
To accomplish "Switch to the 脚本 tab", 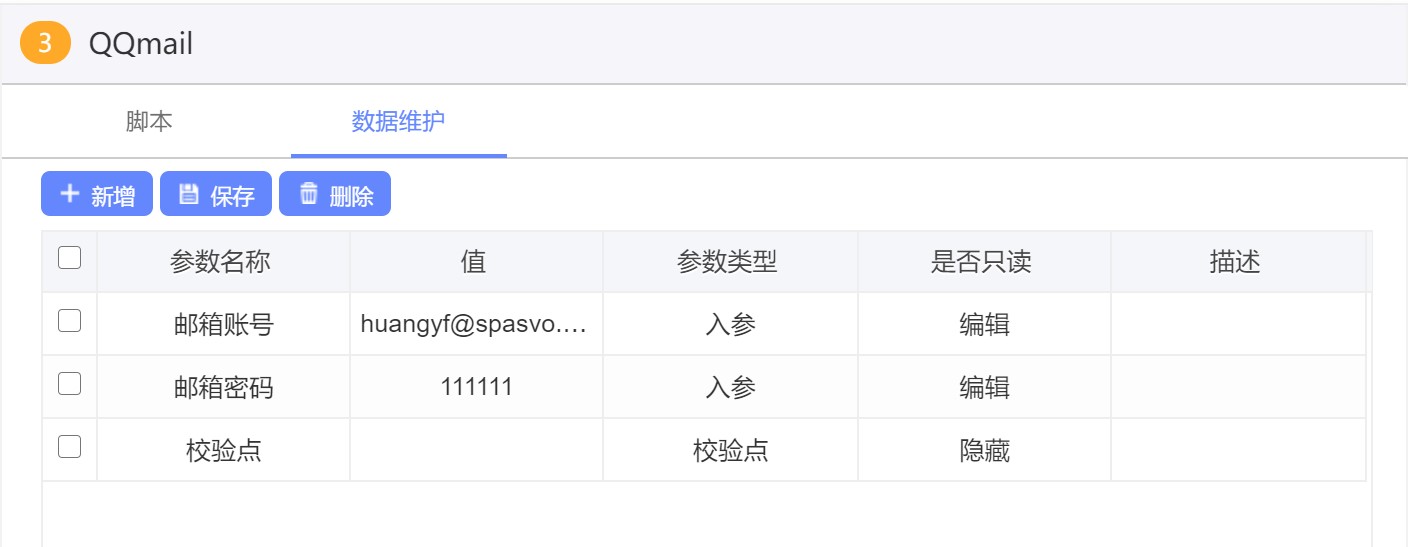I will (149, 122).
